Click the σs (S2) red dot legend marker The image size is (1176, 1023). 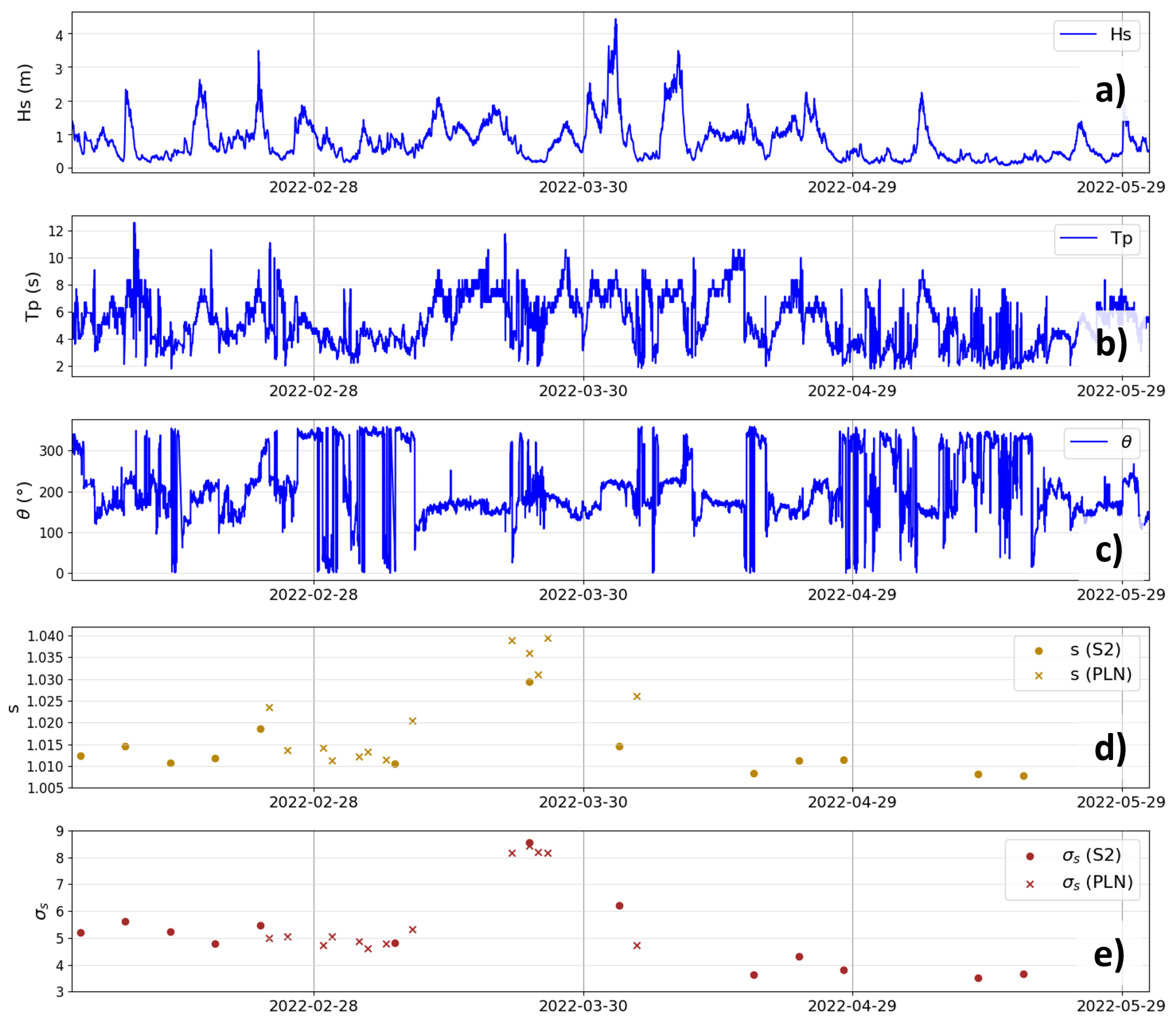[1030, 856]
